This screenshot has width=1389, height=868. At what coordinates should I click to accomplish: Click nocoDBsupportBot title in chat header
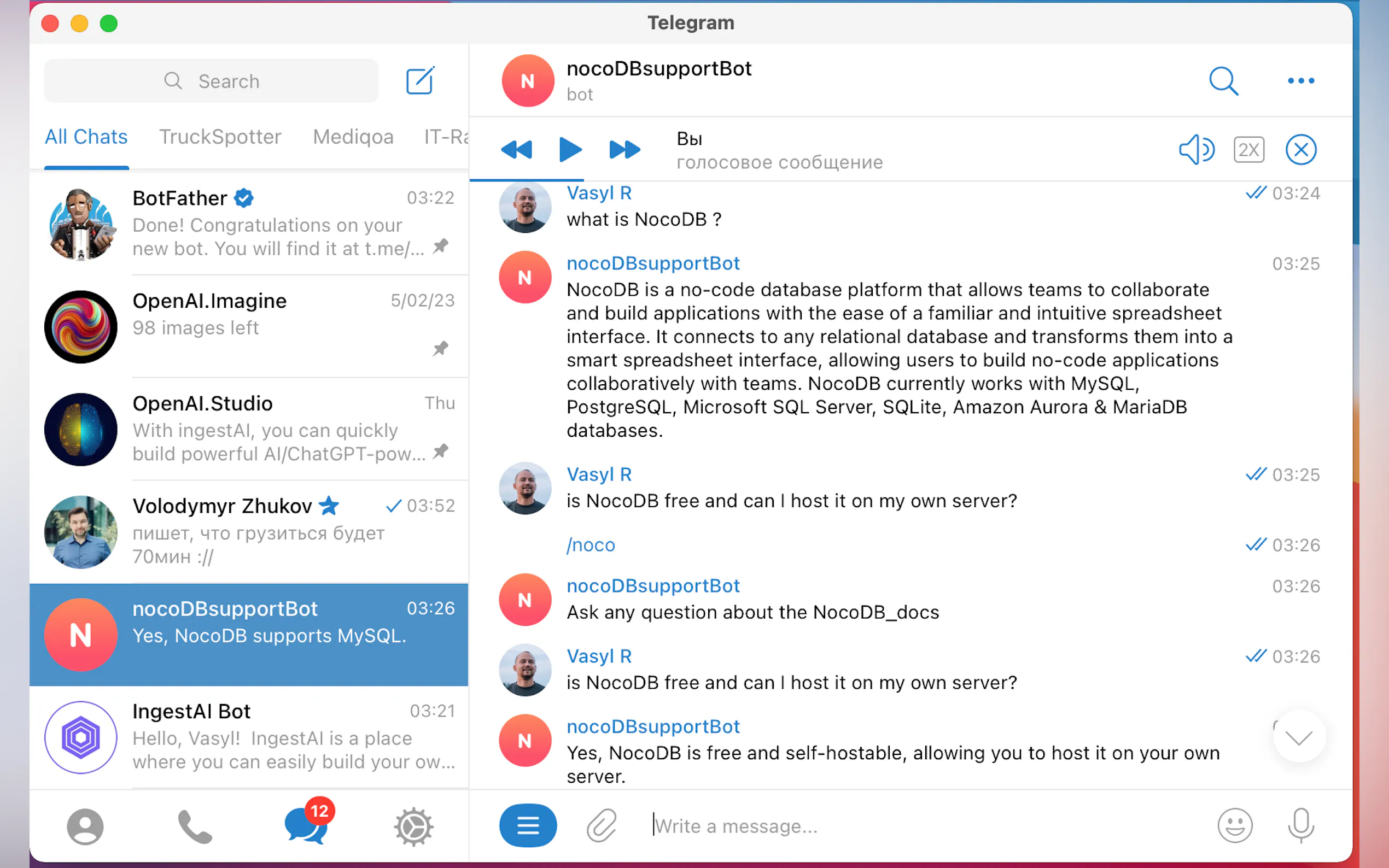click(x=658, y=69)
